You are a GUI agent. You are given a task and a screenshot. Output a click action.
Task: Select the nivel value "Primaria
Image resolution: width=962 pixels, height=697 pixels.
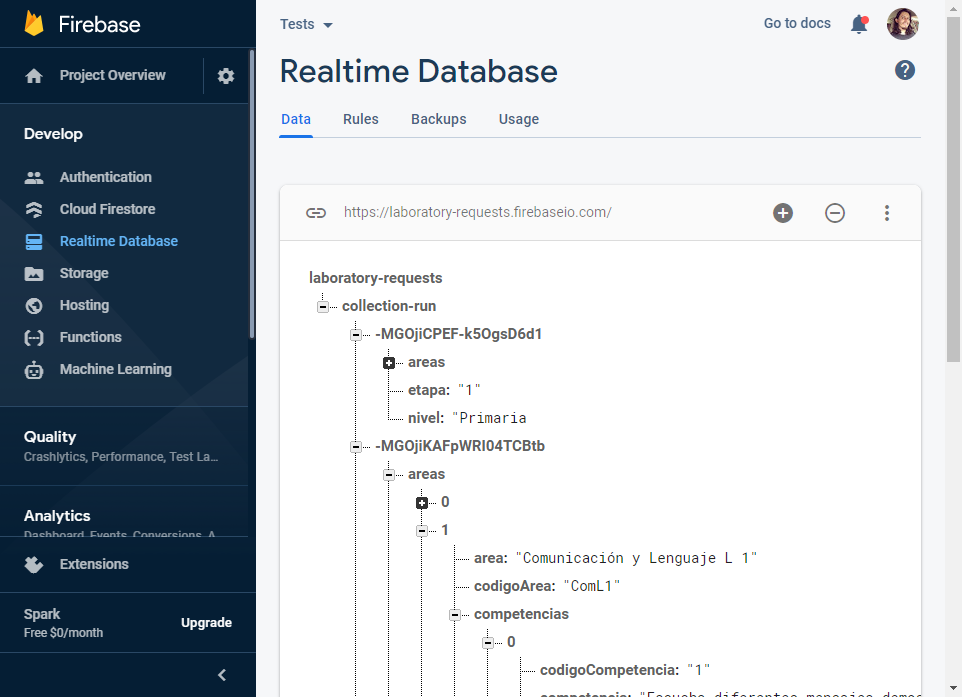[x=490, y=418]
